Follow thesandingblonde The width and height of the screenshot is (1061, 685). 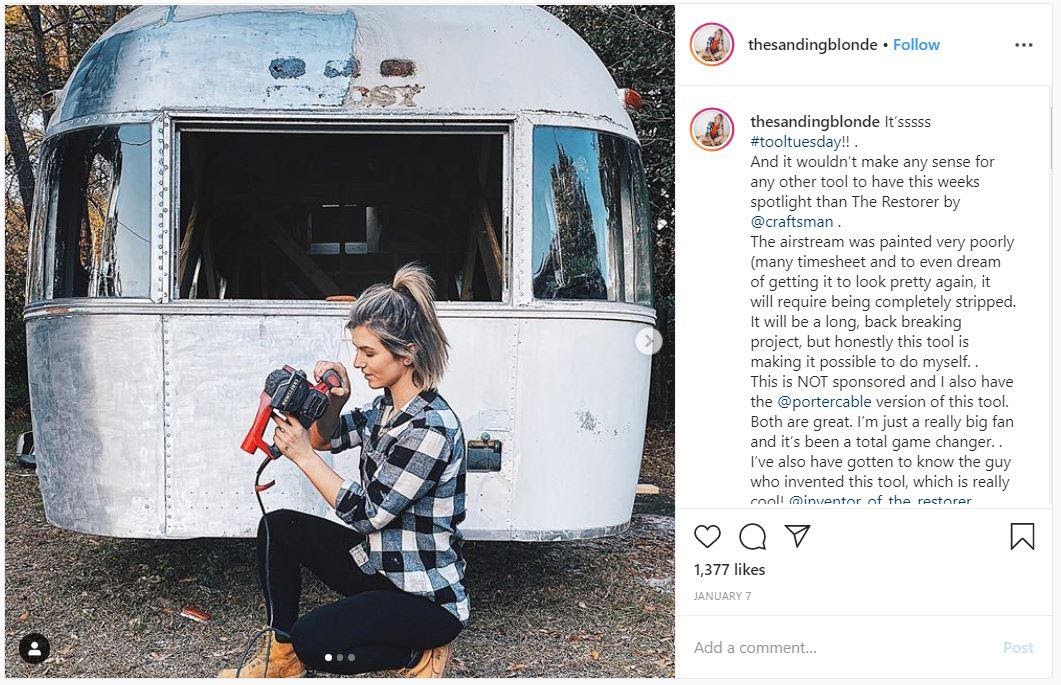pos(916,45)
